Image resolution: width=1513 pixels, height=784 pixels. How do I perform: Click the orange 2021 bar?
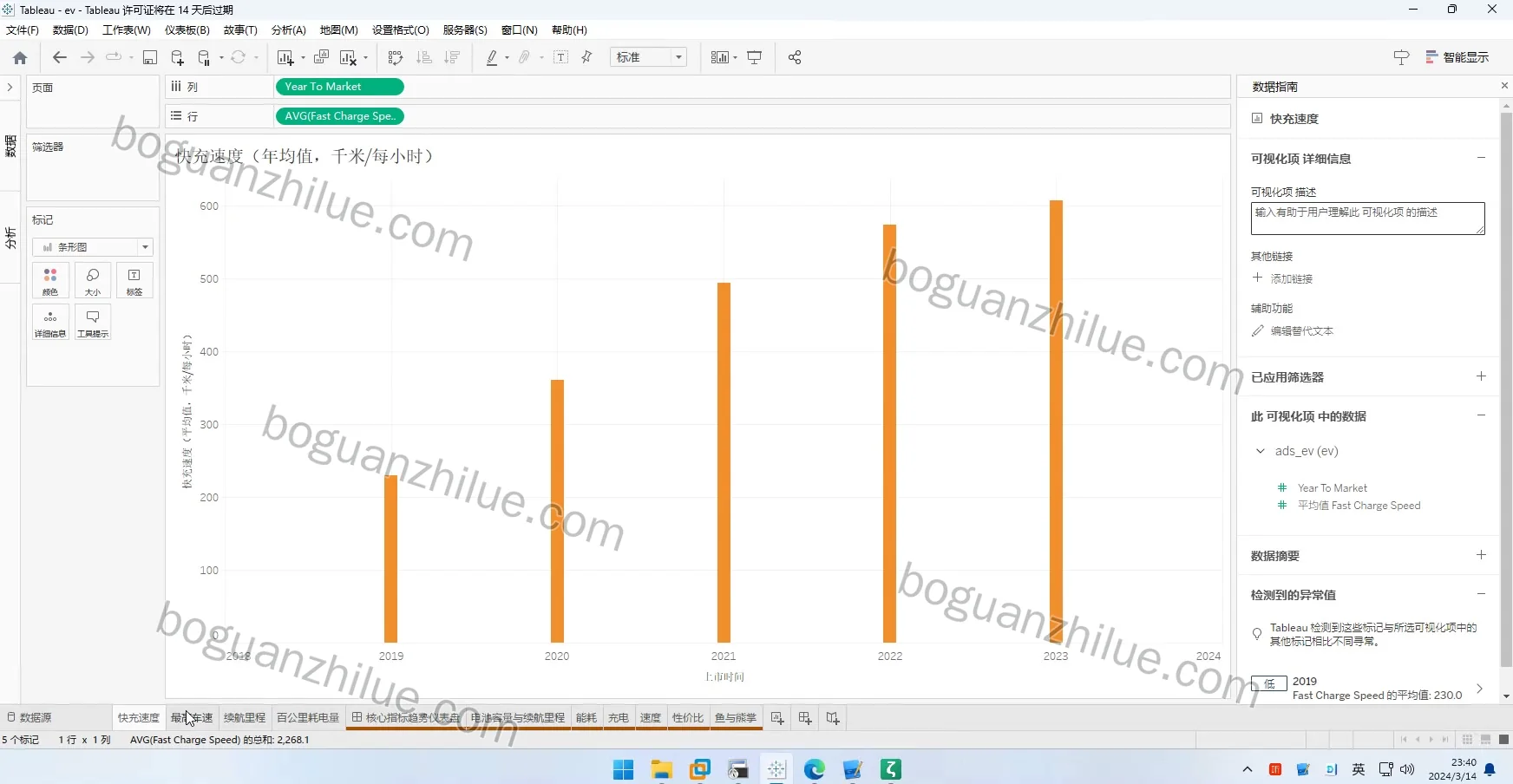coord(724,462)
